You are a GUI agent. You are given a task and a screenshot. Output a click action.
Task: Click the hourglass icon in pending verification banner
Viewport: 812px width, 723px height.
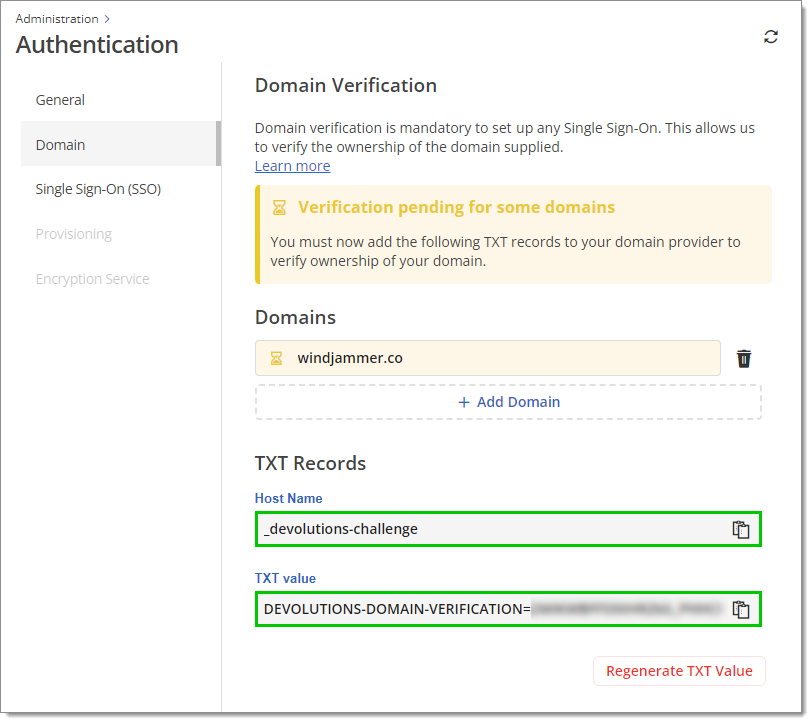click(x=279, y=208)
